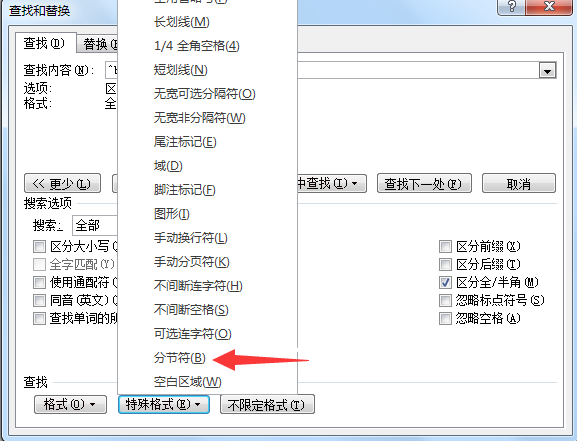Enable 区分前缀 checkbox

[x=445, y=246]
